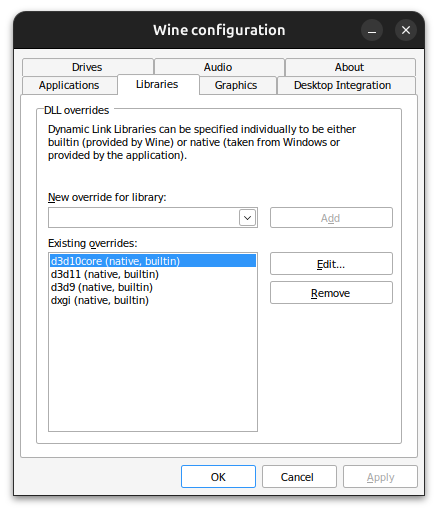Switch to the Applications tab
Image resolution: width=438 pixels, height=512 pixels.
click(69, 85)
